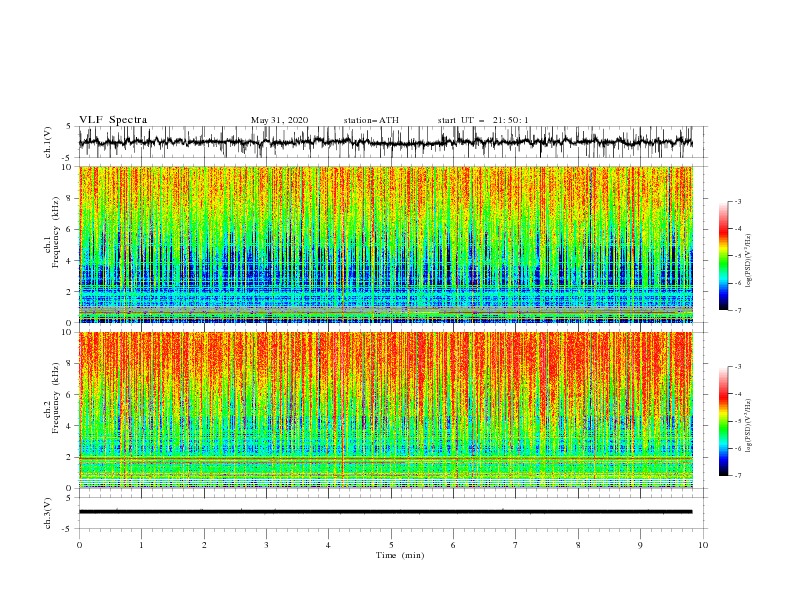Click the "ch.1(V)" waveform axis label
This screenshot has width=792, height=612.
[x=48, y=142]
